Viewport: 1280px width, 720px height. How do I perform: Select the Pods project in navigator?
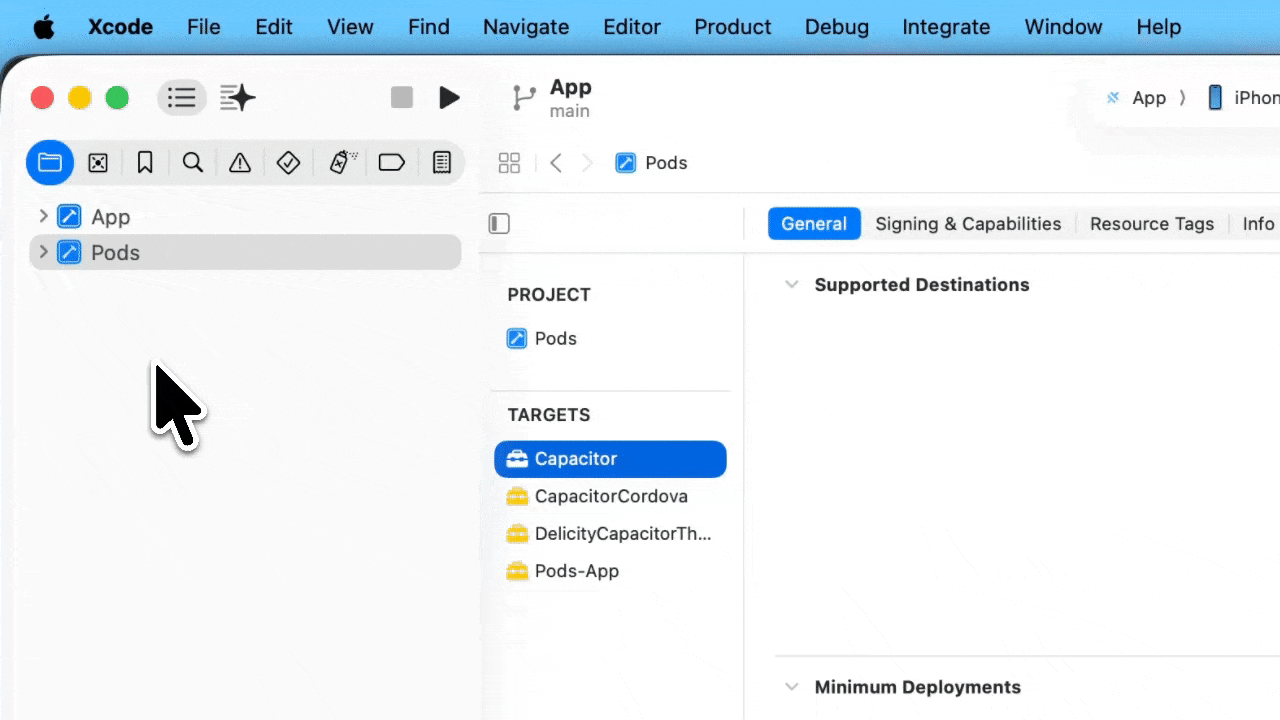pos(245,252)
